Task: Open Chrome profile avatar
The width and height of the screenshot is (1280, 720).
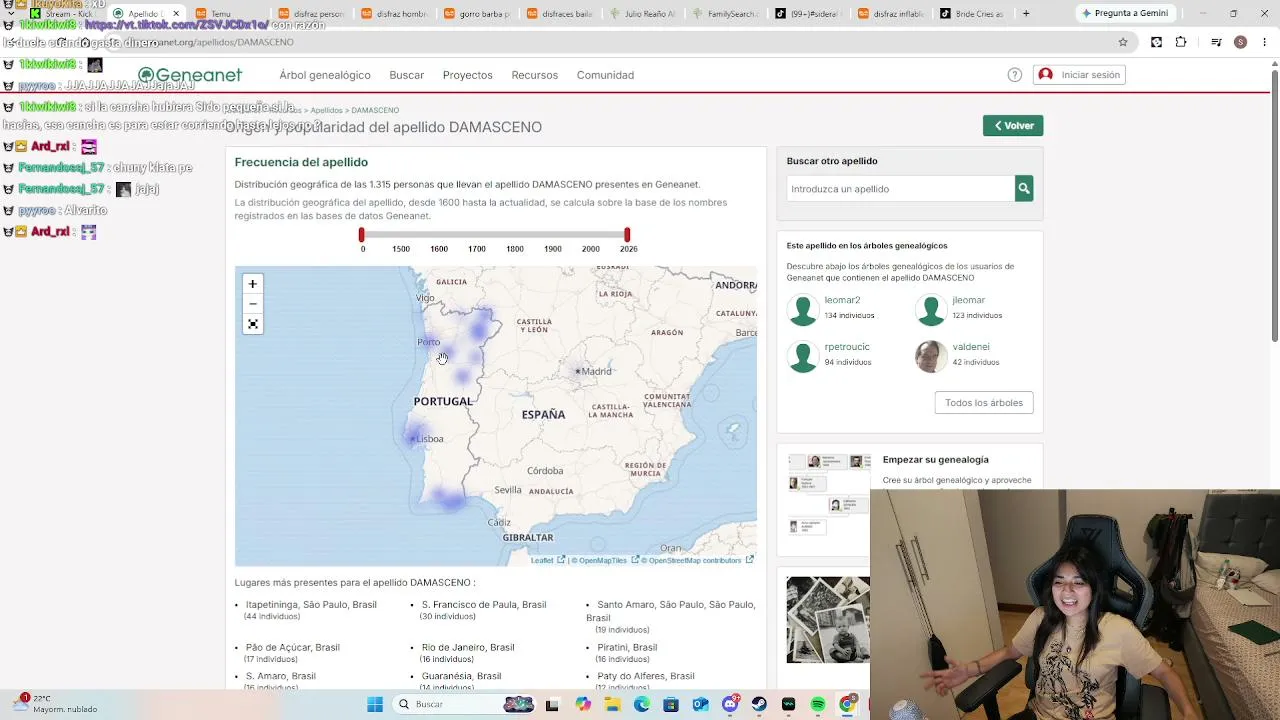Action: click(1240, 42)
